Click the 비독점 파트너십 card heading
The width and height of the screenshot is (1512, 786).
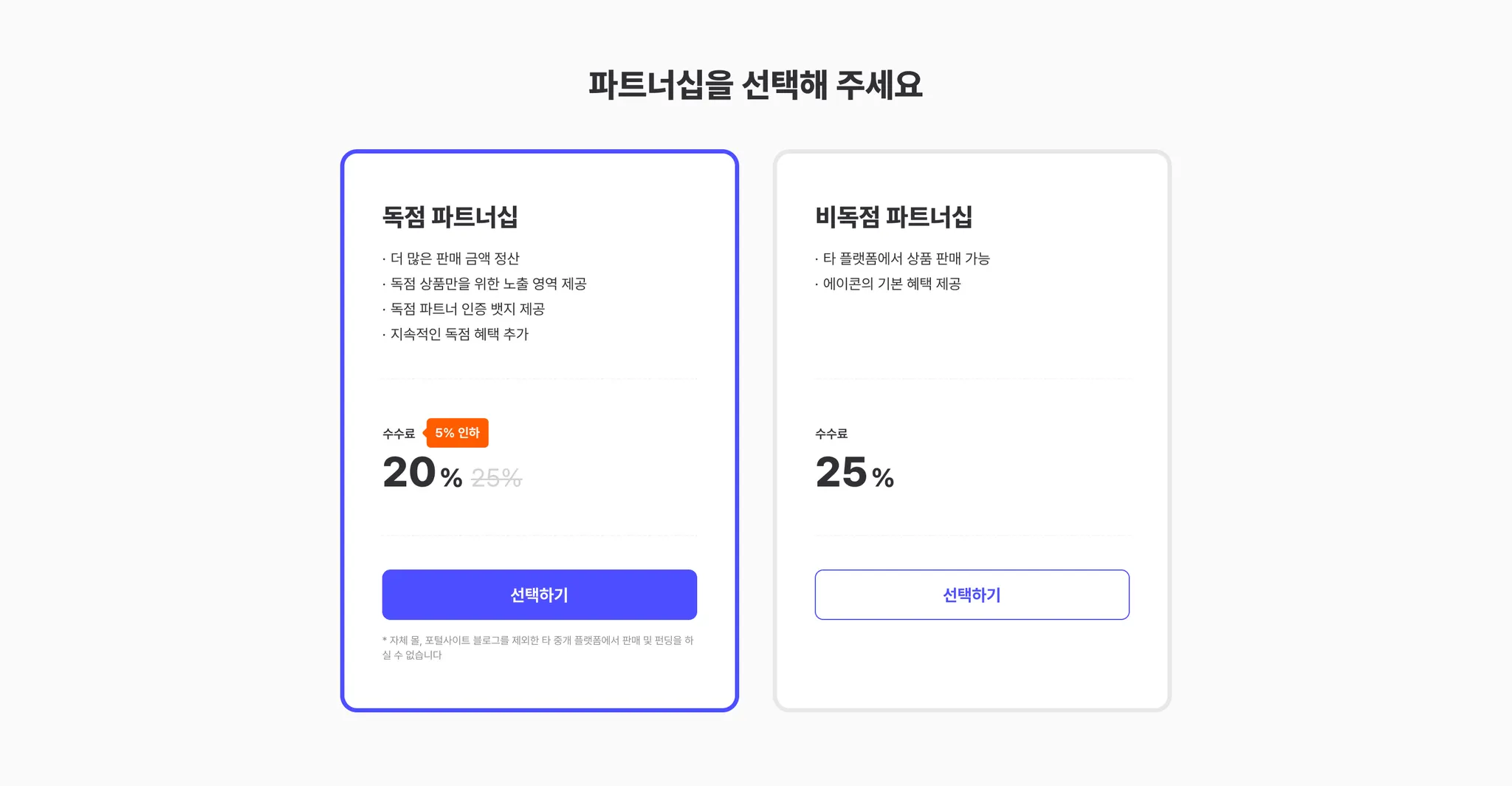[893, 217]
